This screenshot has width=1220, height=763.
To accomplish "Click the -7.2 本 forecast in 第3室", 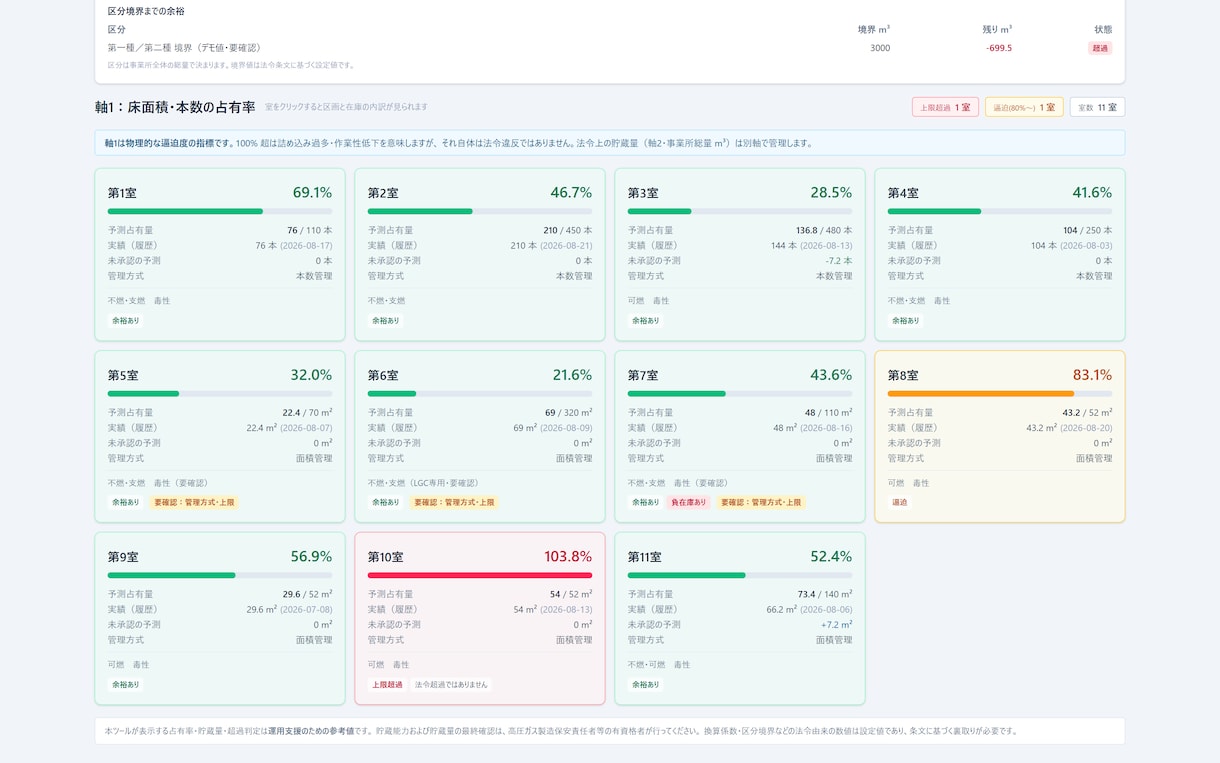I will tap(837, 260).
